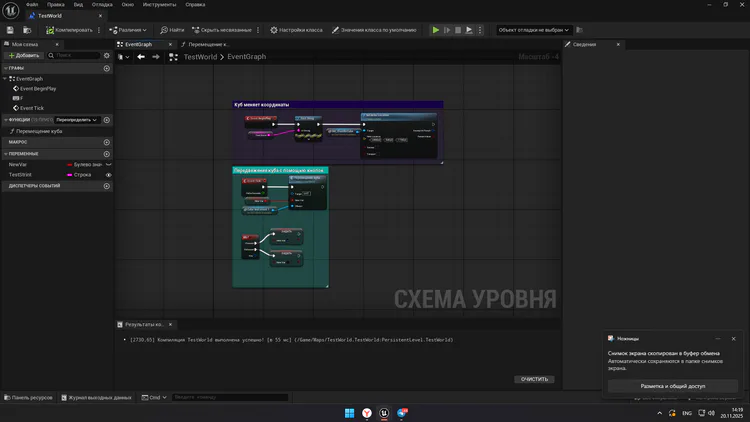The image size is (750, 422).
Task: Click the Eject playback icon
Action: point(469,30)
